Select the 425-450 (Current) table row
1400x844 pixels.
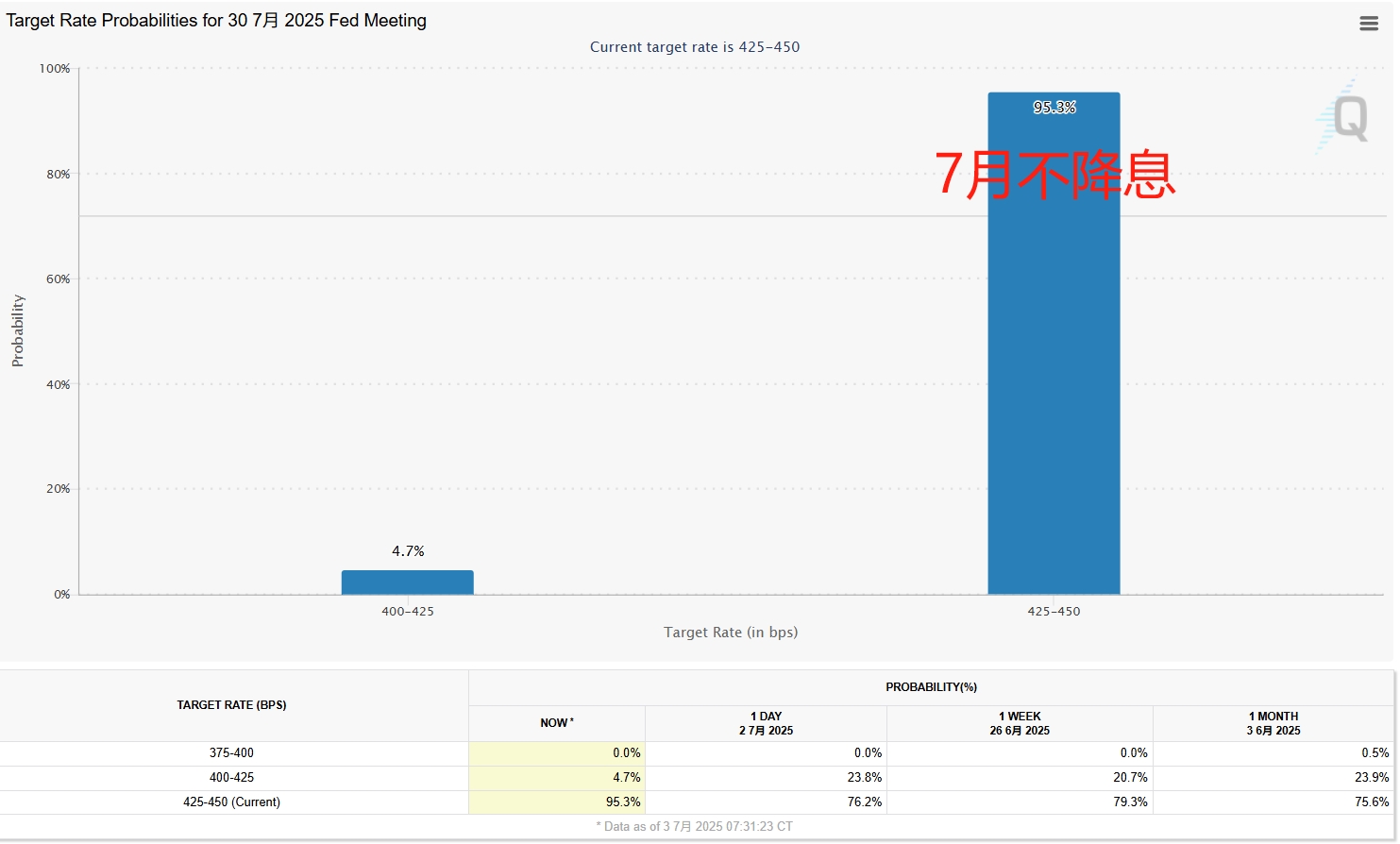231,802
